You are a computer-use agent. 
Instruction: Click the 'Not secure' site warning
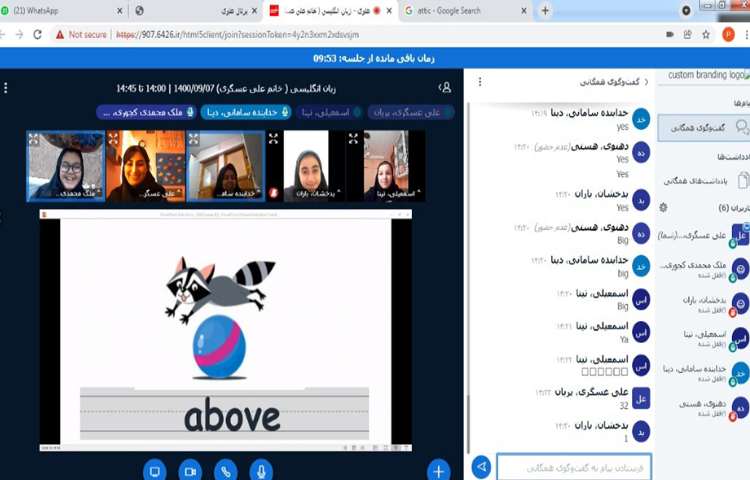pos(81,34)
